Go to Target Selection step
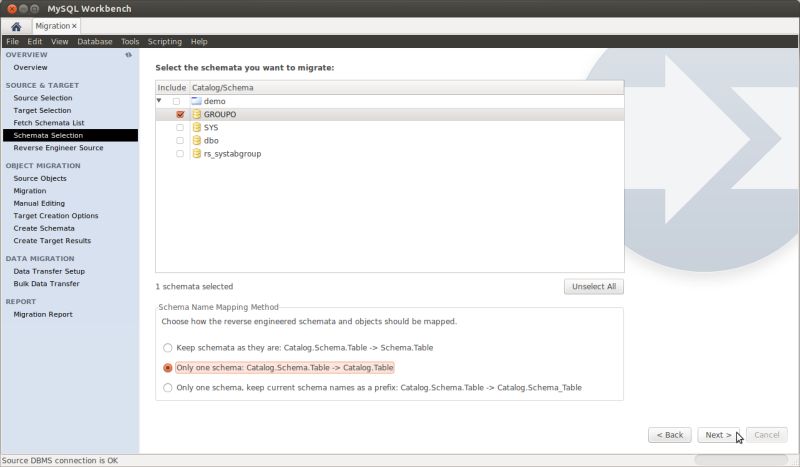 (x=42, y=110)
